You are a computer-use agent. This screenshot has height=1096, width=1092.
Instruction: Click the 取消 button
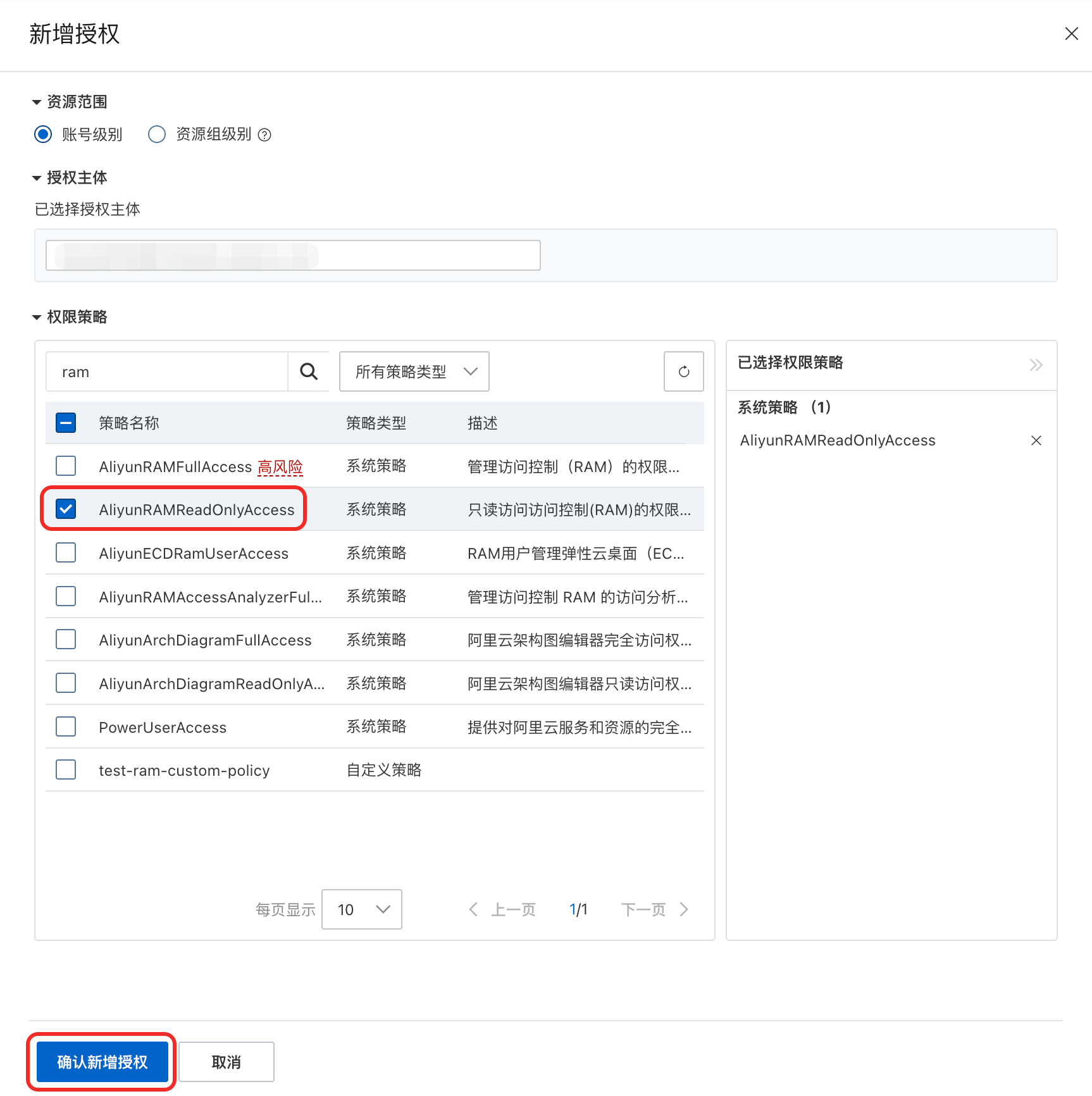coord(226,1062)
